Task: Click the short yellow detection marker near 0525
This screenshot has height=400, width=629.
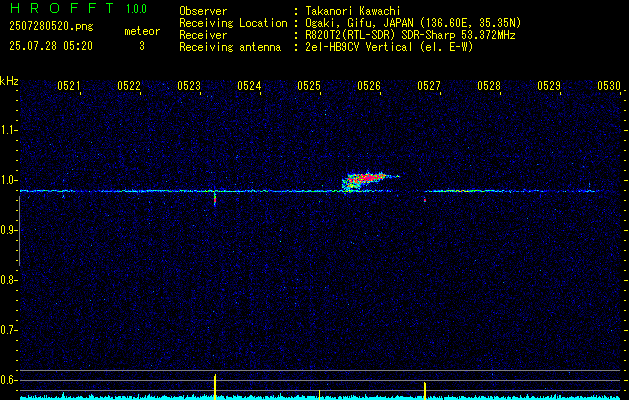Action: coord(320,395)
